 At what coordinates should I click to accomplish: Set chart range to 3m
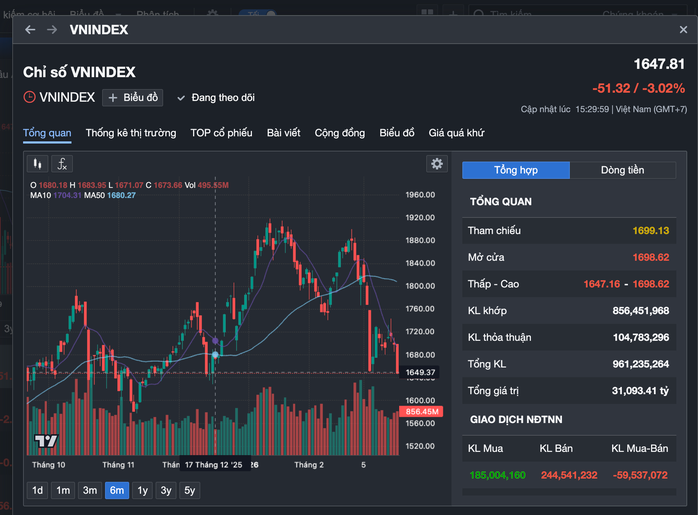click(90, 490)
